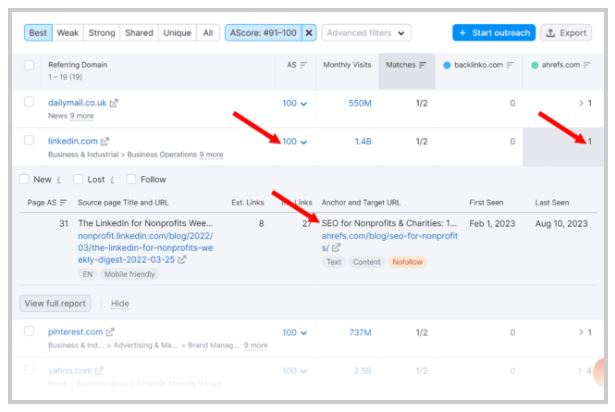Enable the New backlinks checkbox
This screenshot has height=412, width=615.
click(24, 179)
